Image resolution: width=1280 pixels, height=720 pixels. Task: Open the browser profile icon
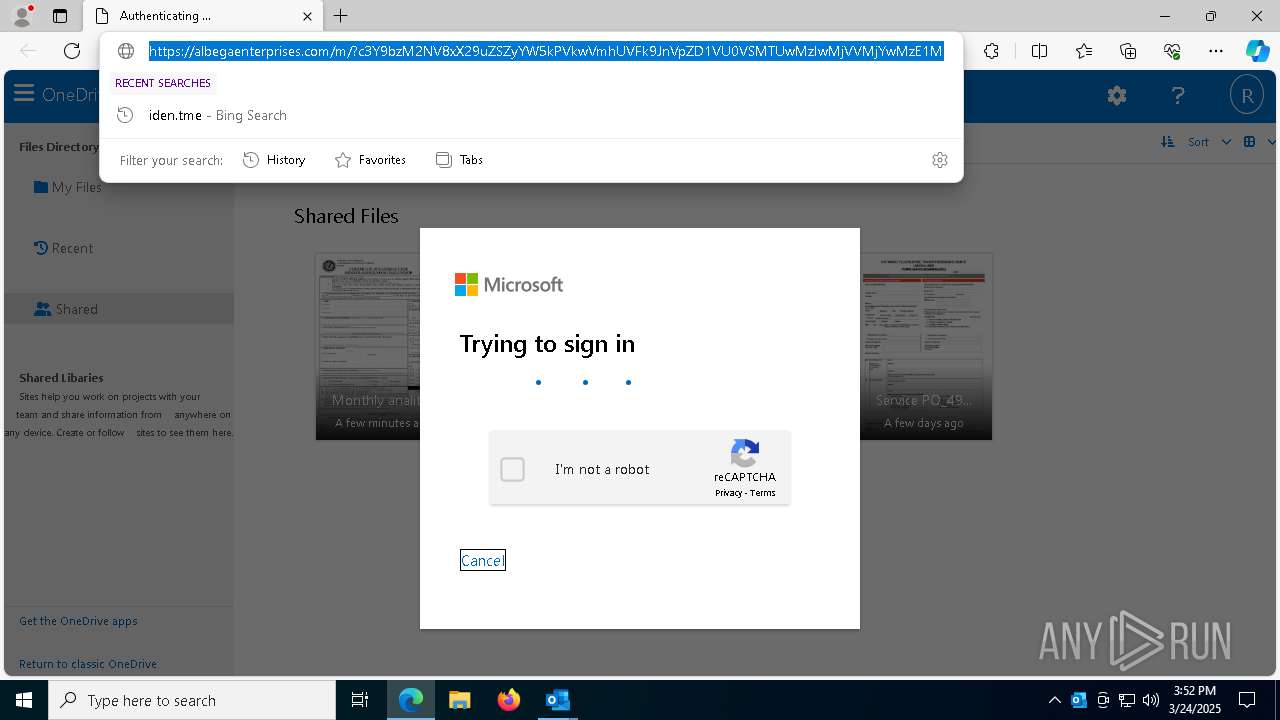[21, 16]
